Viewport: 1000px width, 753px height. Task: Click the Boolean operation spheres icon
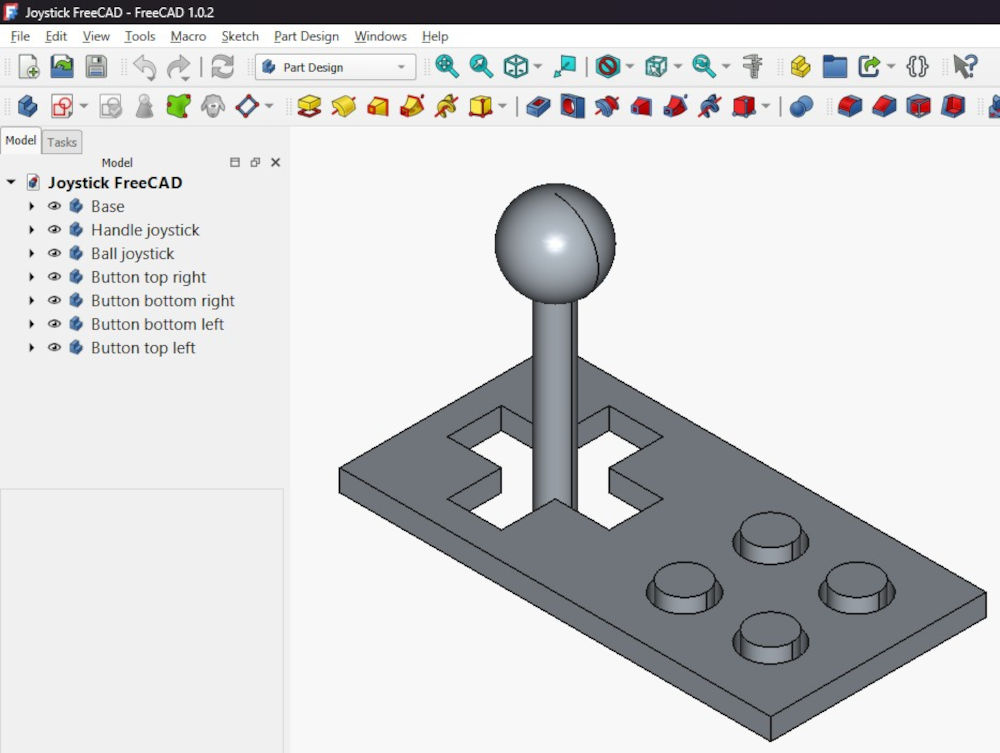point(801,106)
